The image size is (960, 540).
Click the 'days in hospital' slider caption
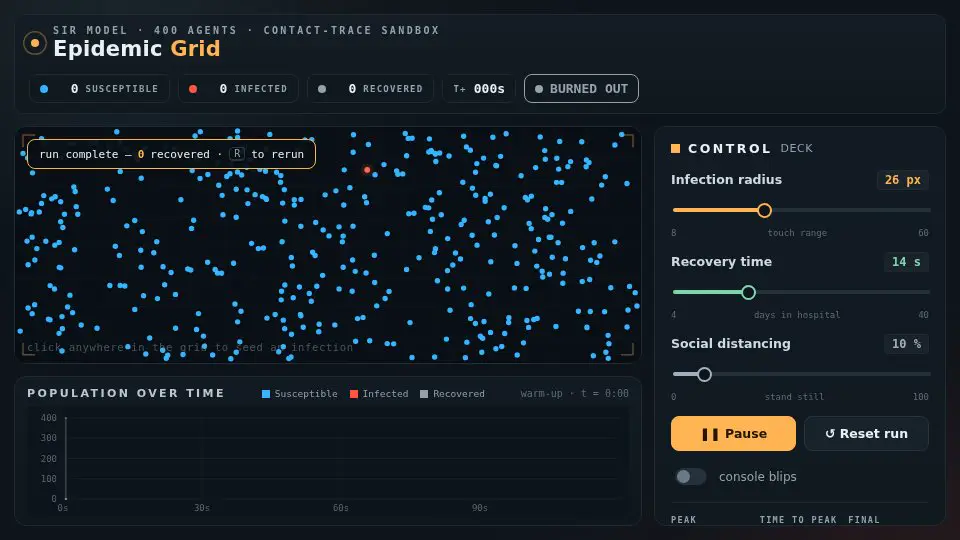tap(797, 315)
